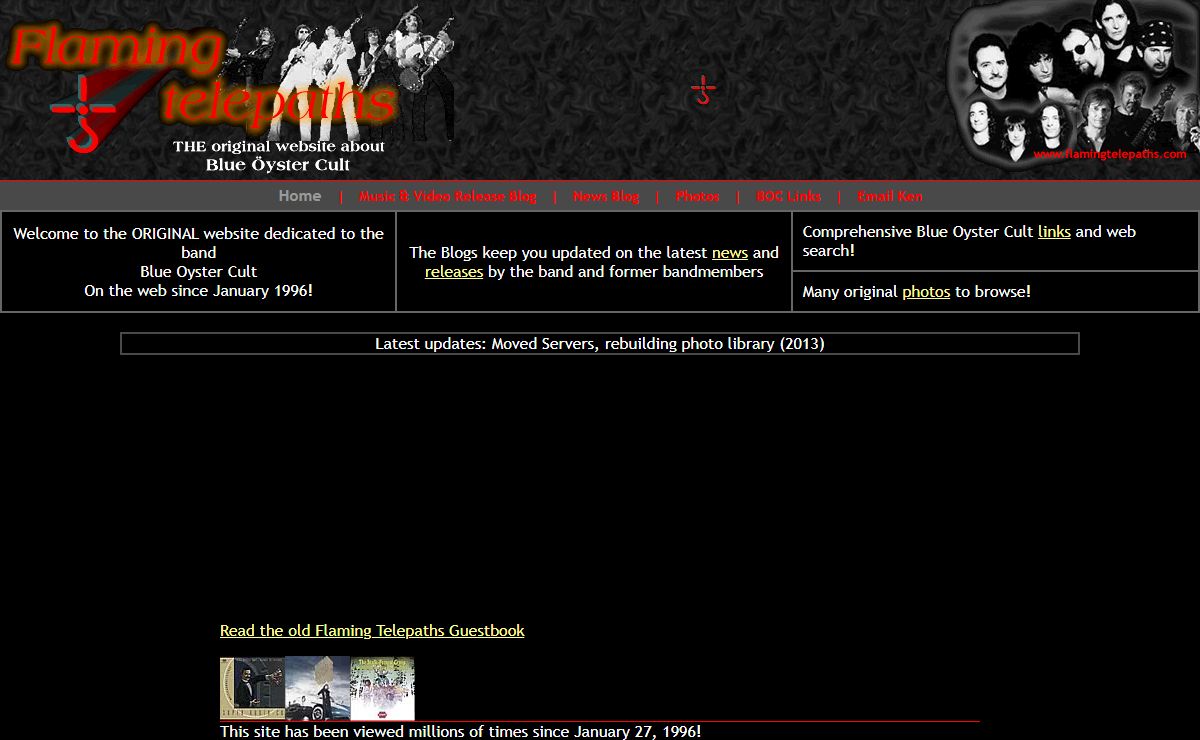Click the www.flamingtelepaths.com address on the photo

click(1110, 155)
